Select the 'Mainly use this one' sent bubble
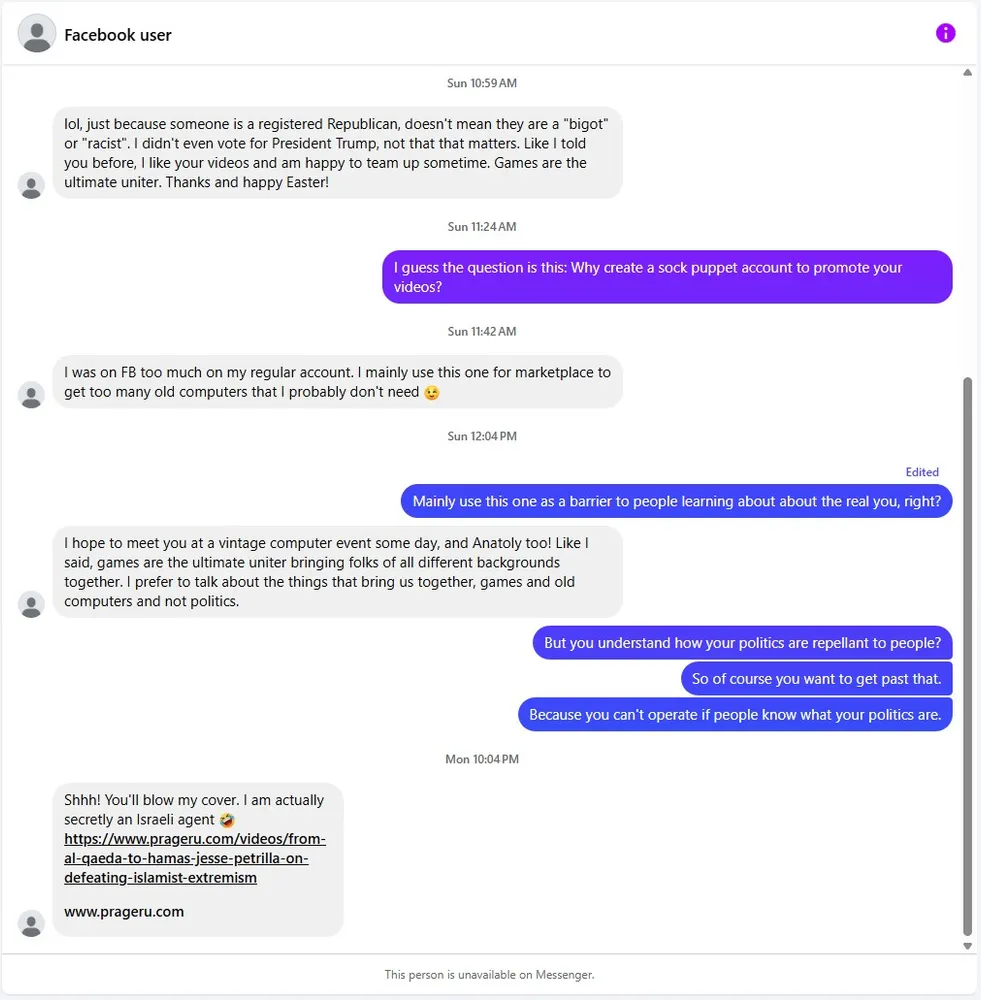Viewport: 981px width, 1000px height. (676, 501)
